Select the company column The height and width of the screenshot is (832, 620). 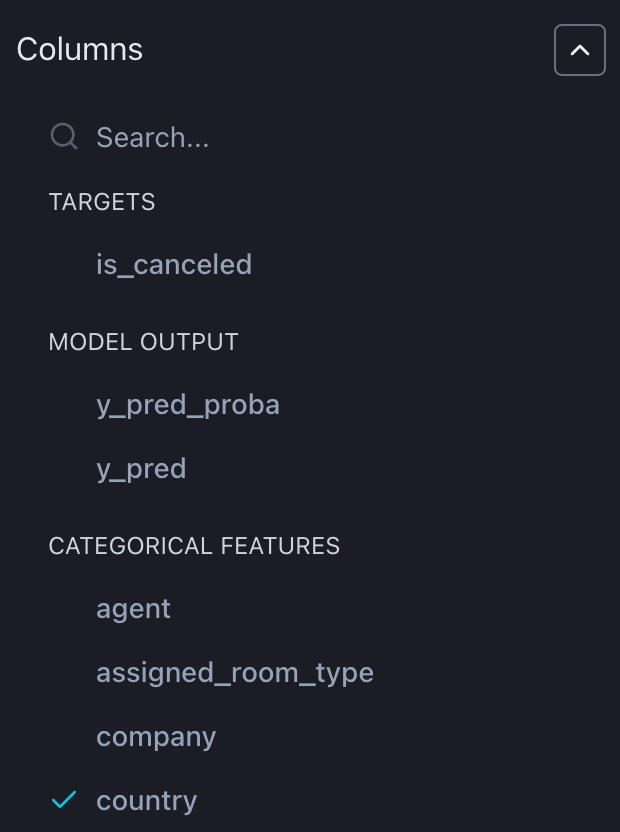click(x=156, y=737)
